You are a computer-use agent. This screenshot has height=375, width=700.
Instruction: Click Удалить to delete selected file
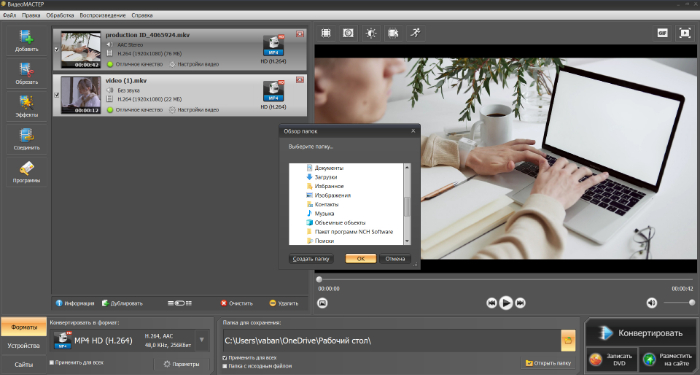point(283,303)
